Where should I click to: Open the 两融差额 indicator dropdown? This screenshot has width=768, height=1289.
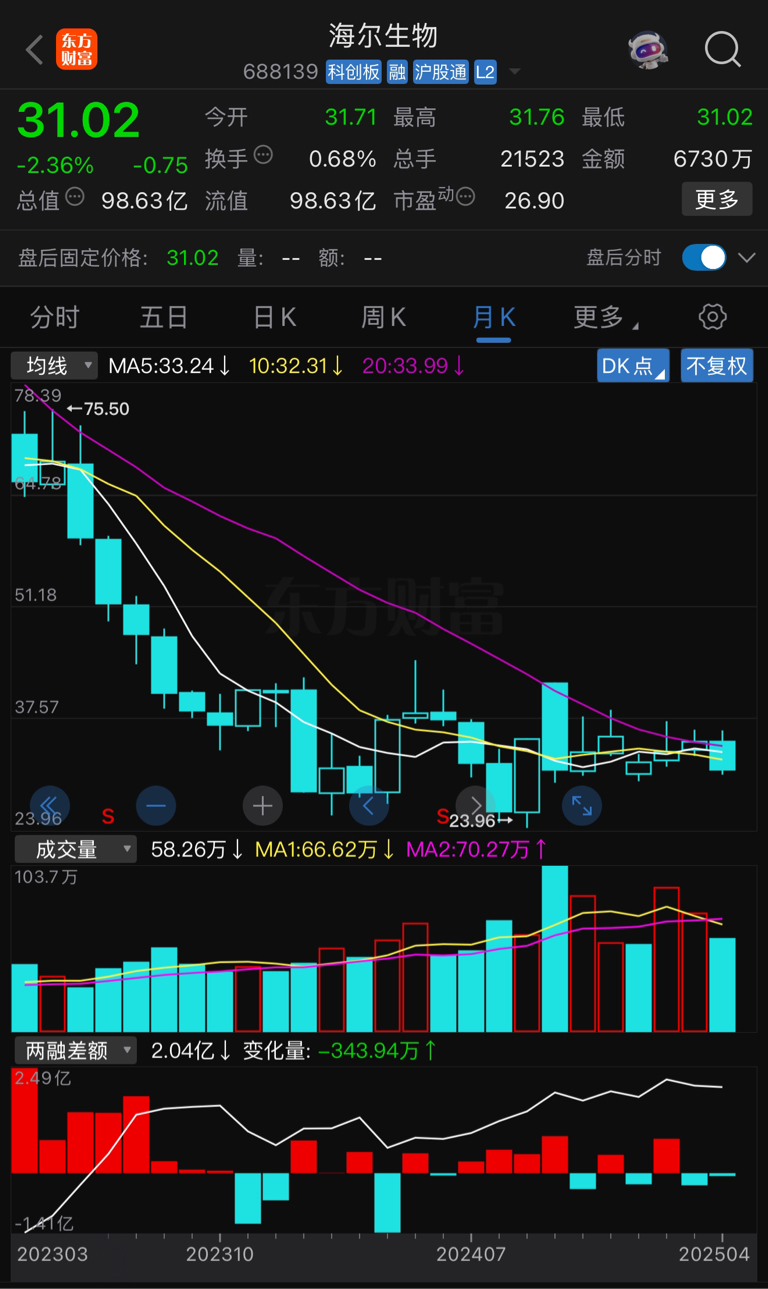pyautogui.click(x=74, y=1051)
